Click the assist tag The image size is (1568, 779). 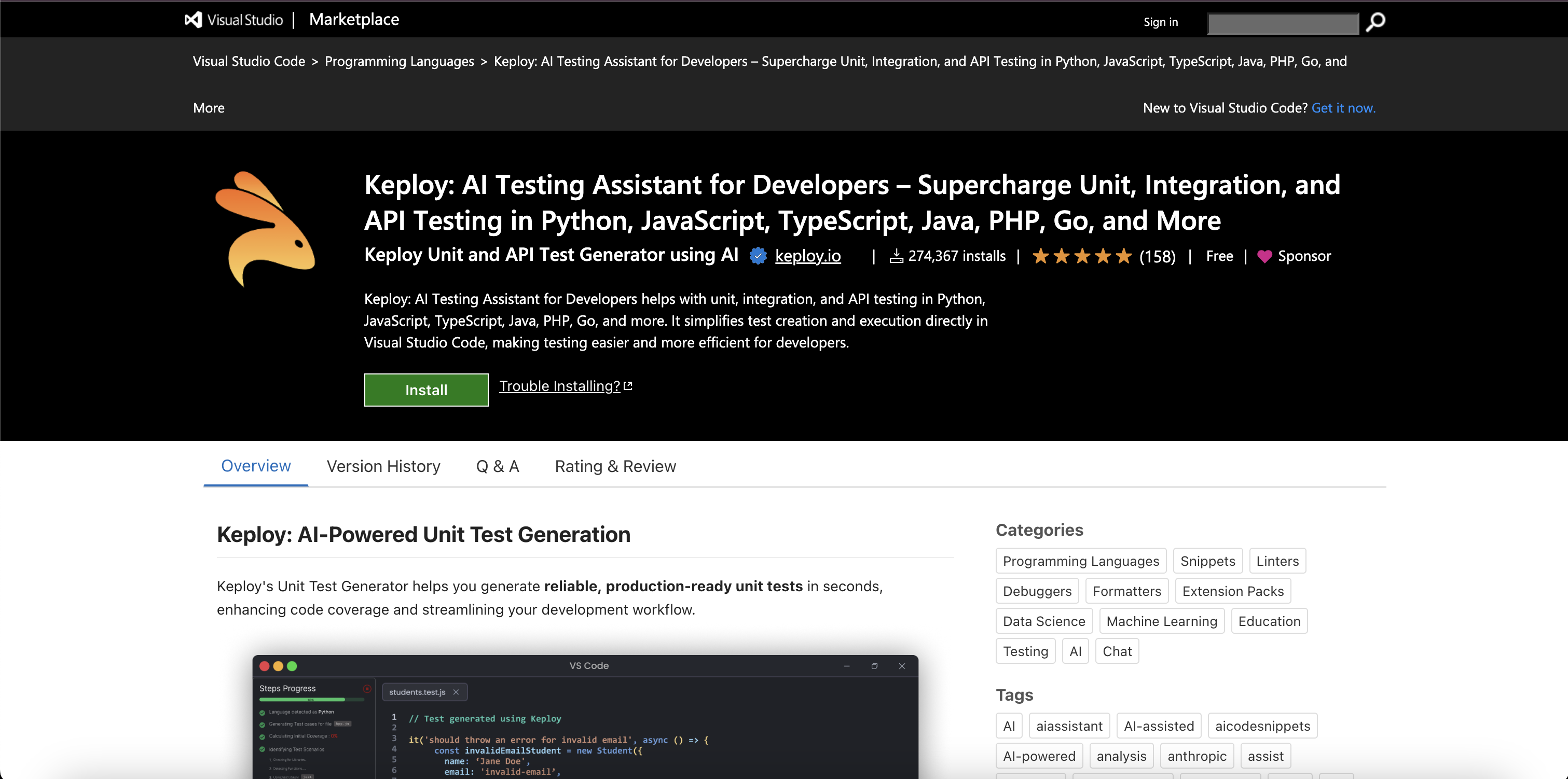pyautogui.click(x=1266, y=756)
